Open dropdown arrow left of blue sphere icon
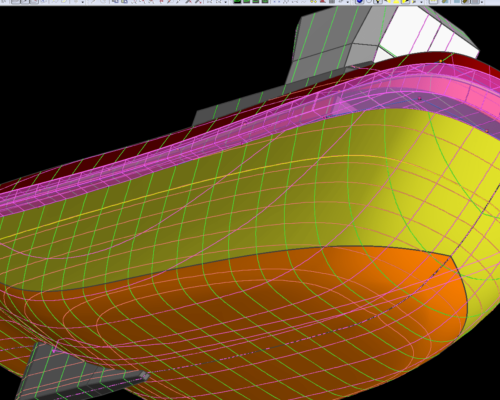 click(348, 2)
